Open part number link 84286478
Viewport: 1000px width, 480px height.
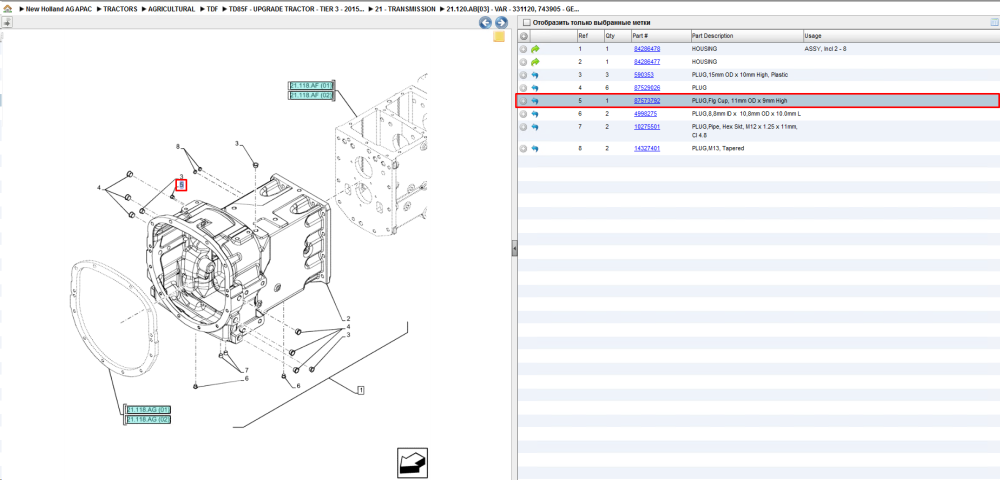647,49
